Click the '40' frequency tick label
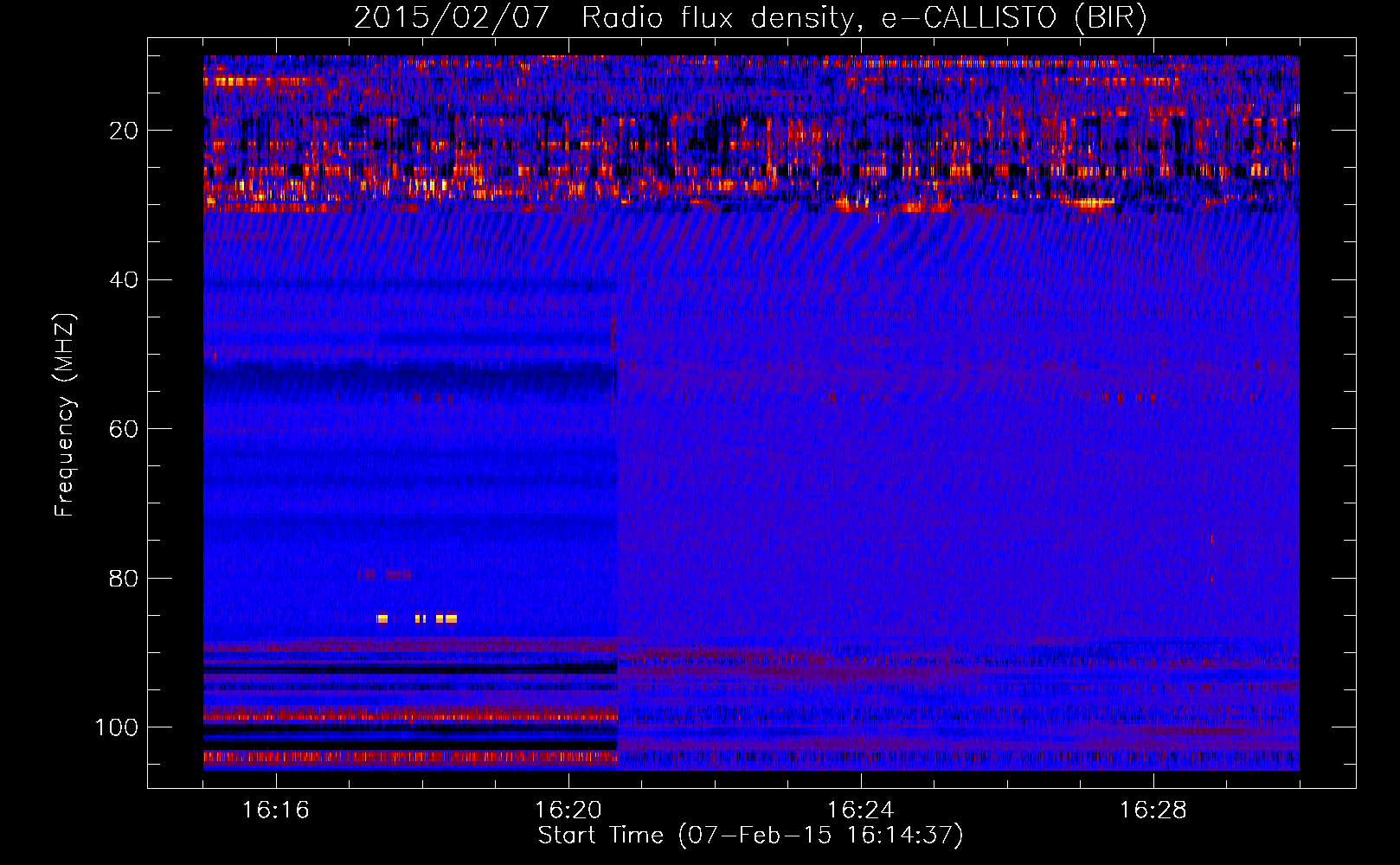1400x865 pixels. pyautogui.click(x=124, y=280)
